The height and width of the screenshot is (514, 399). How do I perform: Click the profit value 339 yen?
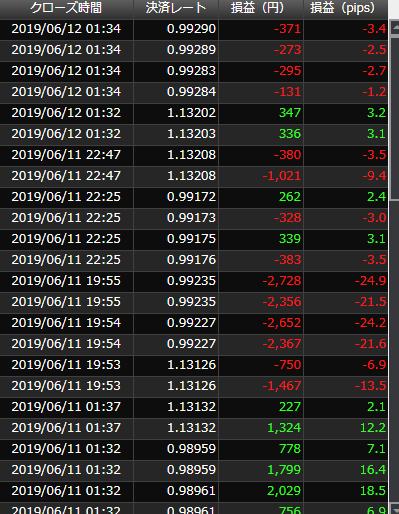[290, 239]
